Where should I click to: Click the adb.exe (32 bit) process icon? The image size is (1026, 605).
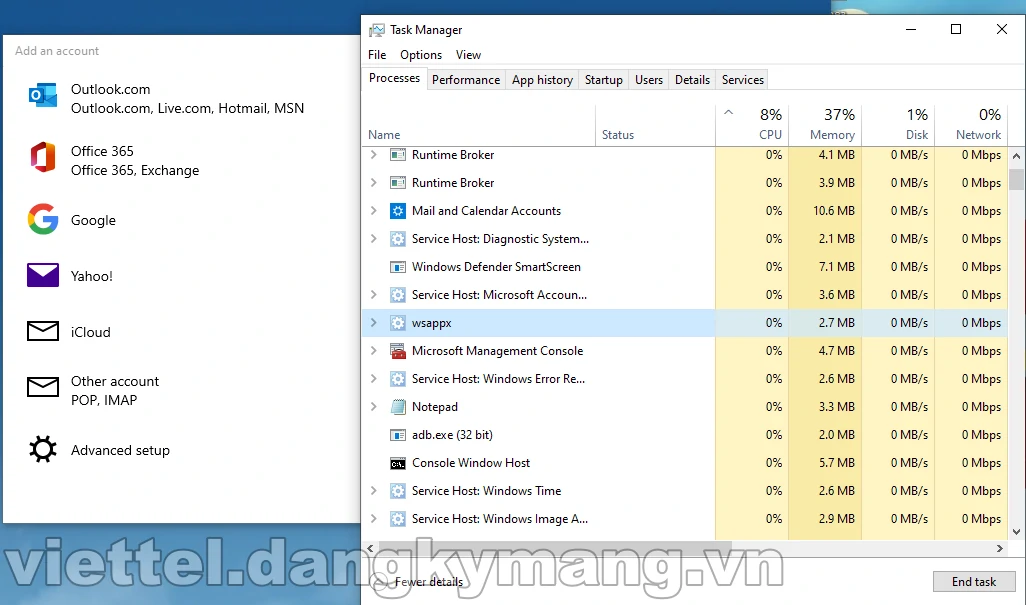tap(397, 435)
